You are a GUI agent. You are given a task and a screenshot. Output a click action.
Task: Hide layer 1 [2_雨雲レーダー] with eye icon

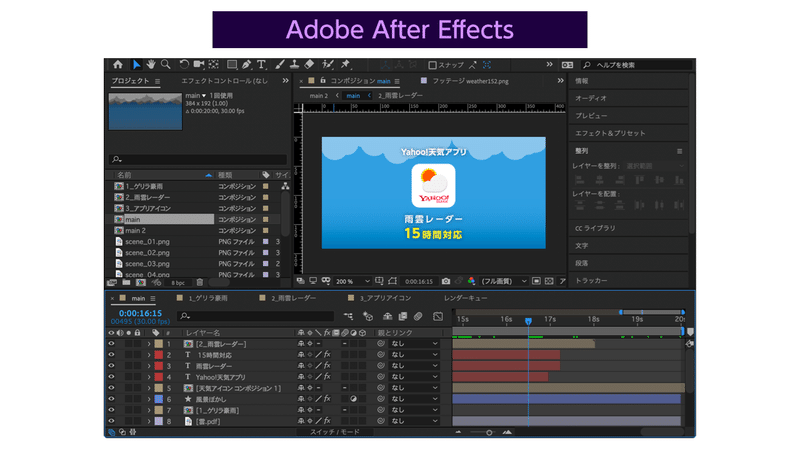[111, 344]
